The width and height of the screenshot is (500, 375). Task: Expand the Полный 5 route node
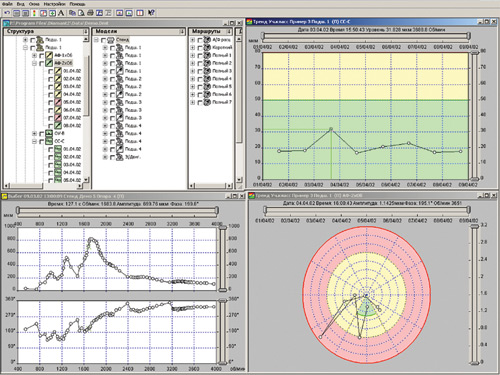193,87
